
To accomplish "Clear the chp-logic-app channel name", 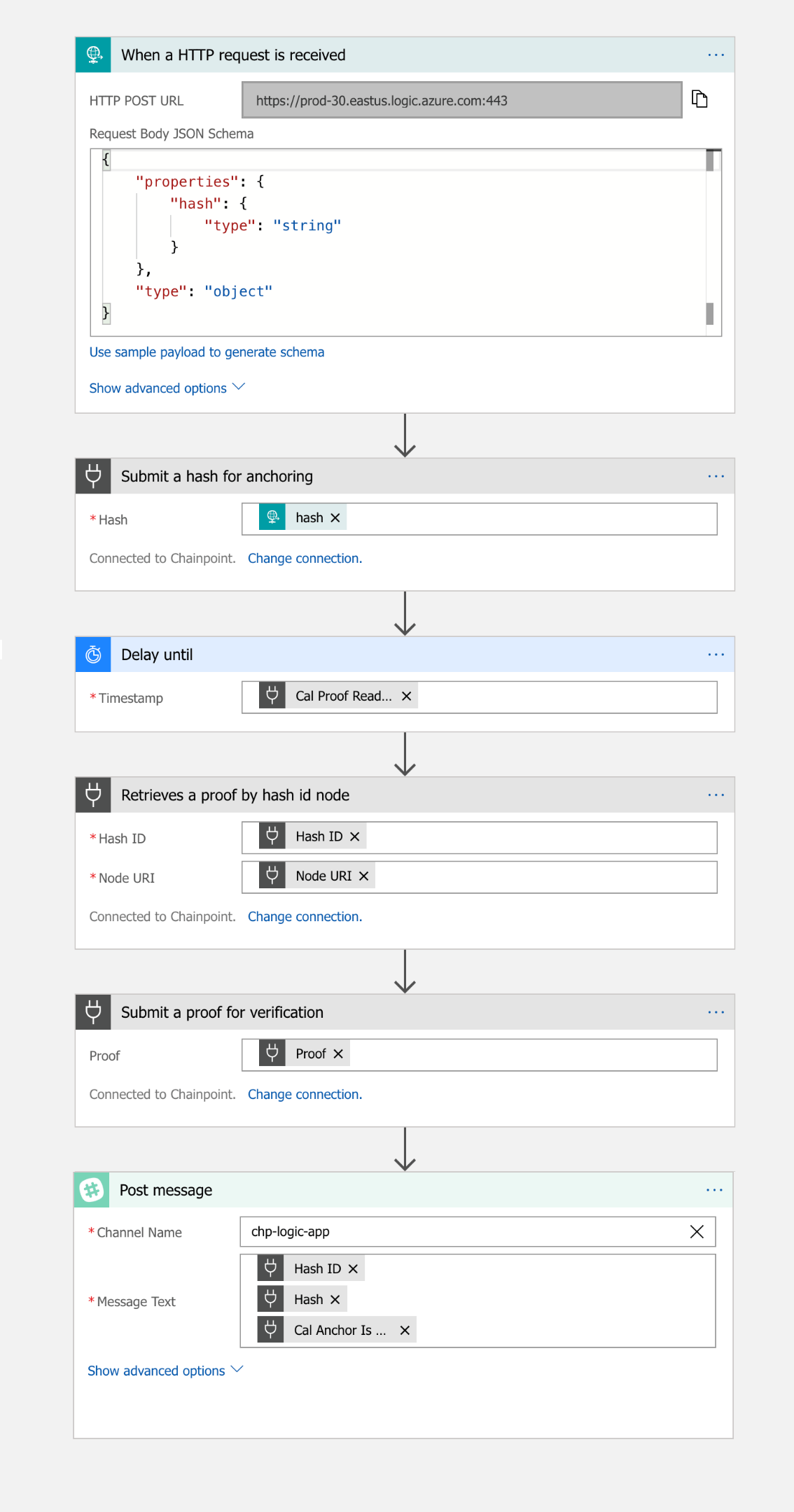I will tap(697, 1232).
